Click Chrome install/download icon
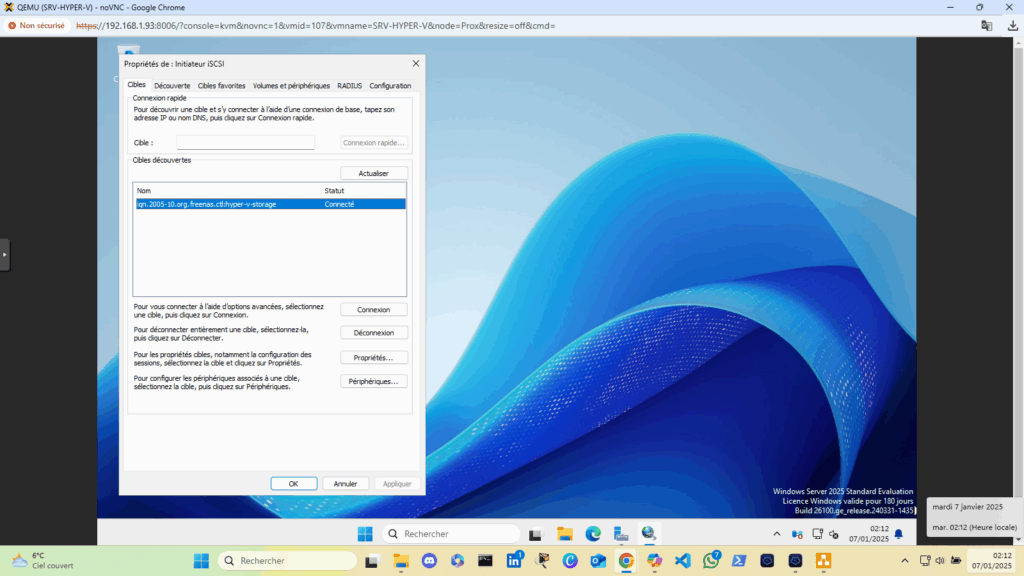This screenshot has height=576, width=1024. point(1012,25)
